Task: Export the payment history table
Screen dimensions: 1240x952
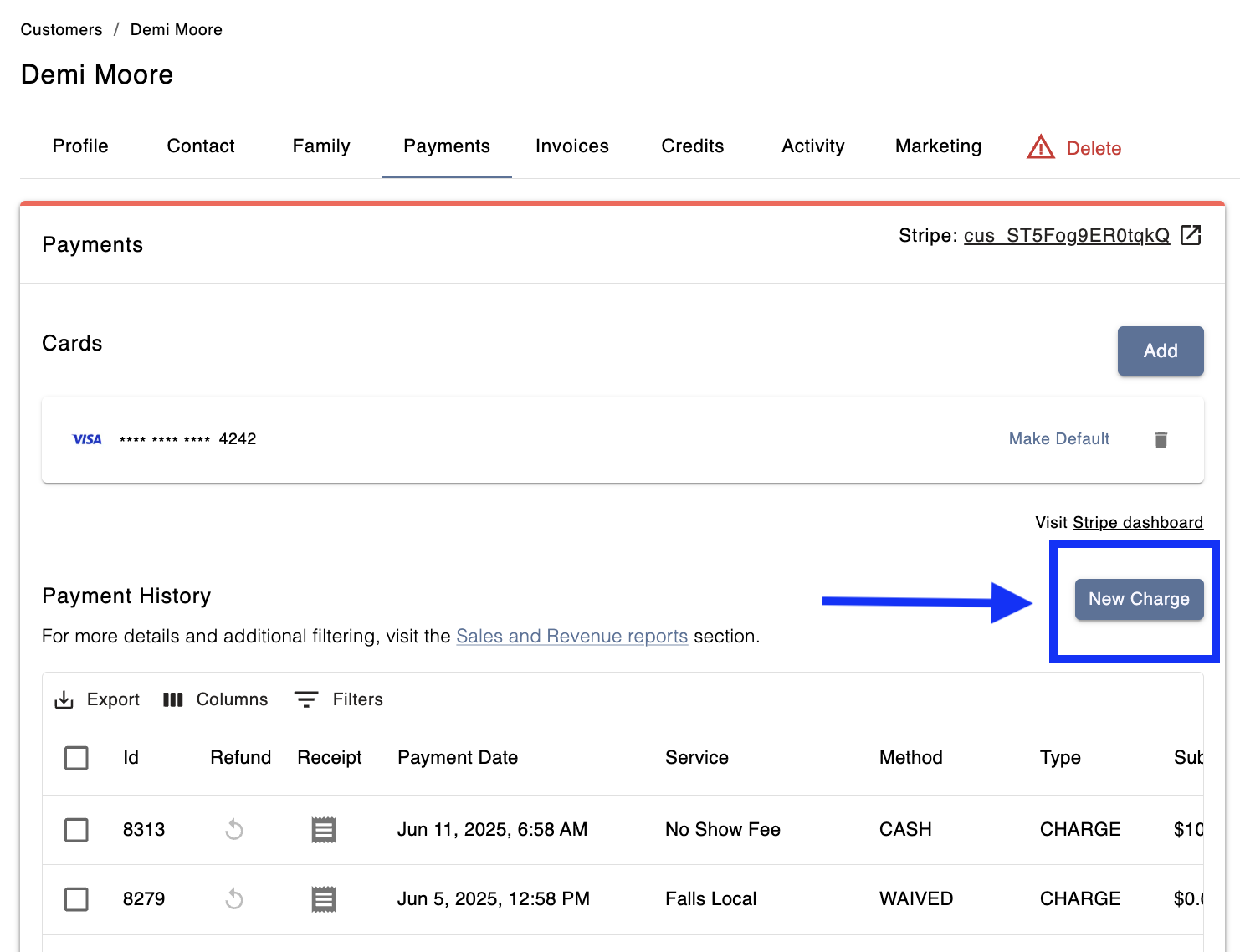Action: (x=97, y=699)
